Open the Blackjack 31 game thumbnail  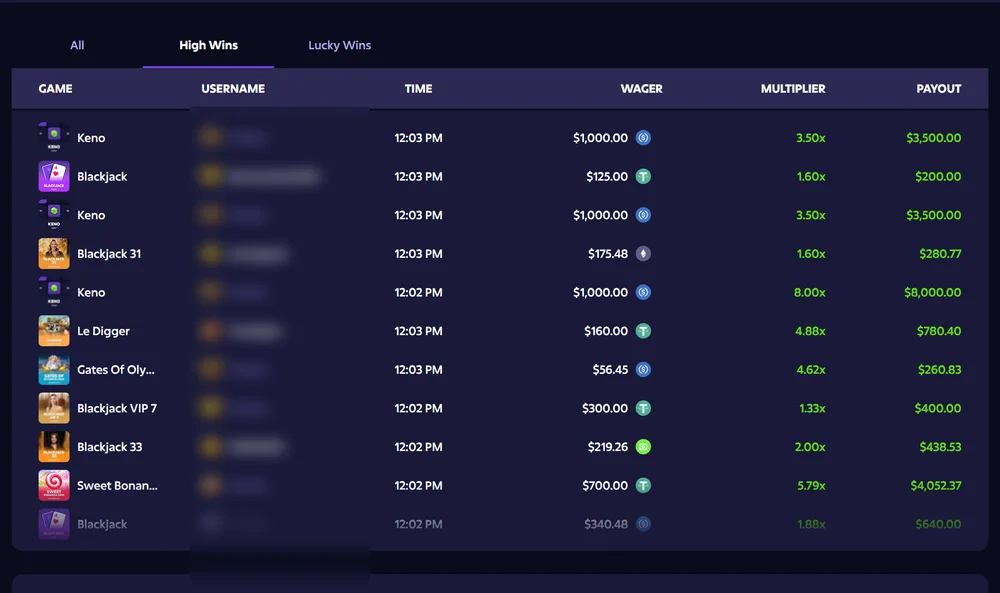pos(54,254)
